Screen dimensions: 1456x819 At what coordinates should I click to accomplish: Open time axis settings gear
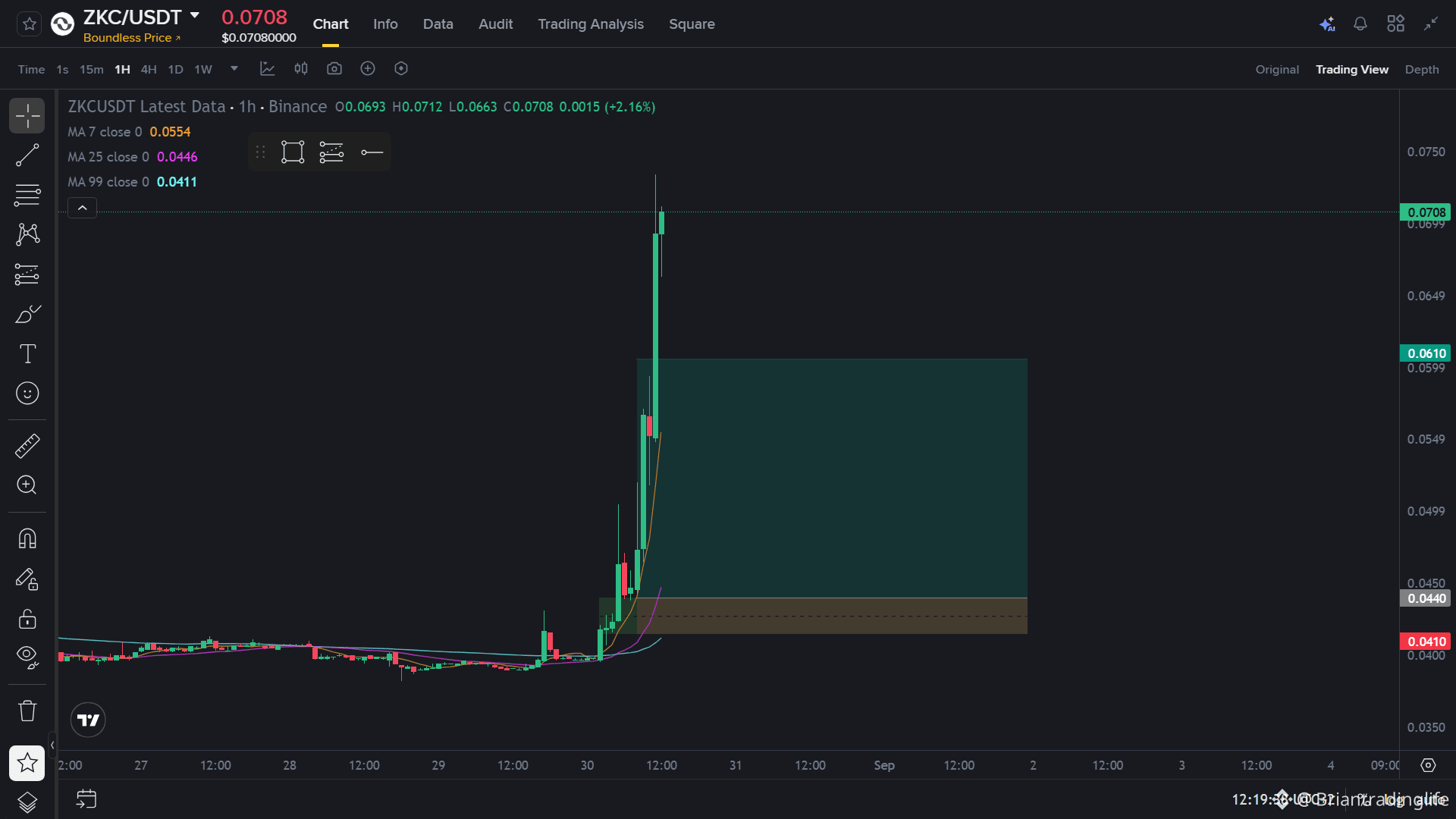coord(1428,765)
